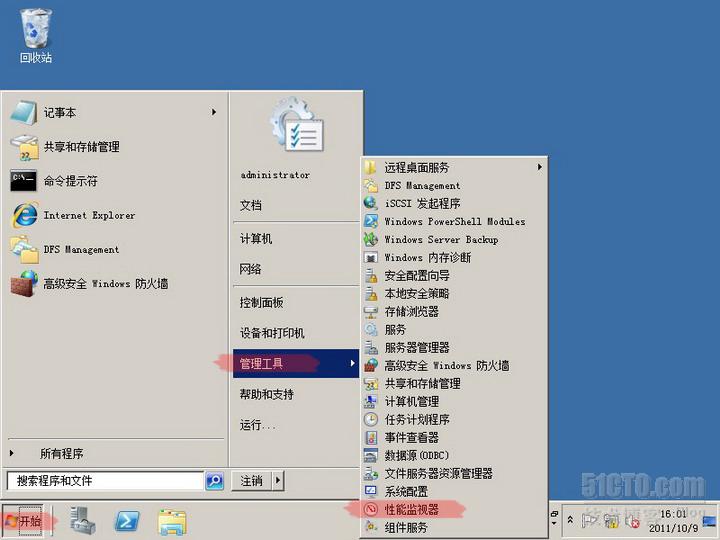
Task: Click the 系统配置 icon
Action: (x=371, y=491)
